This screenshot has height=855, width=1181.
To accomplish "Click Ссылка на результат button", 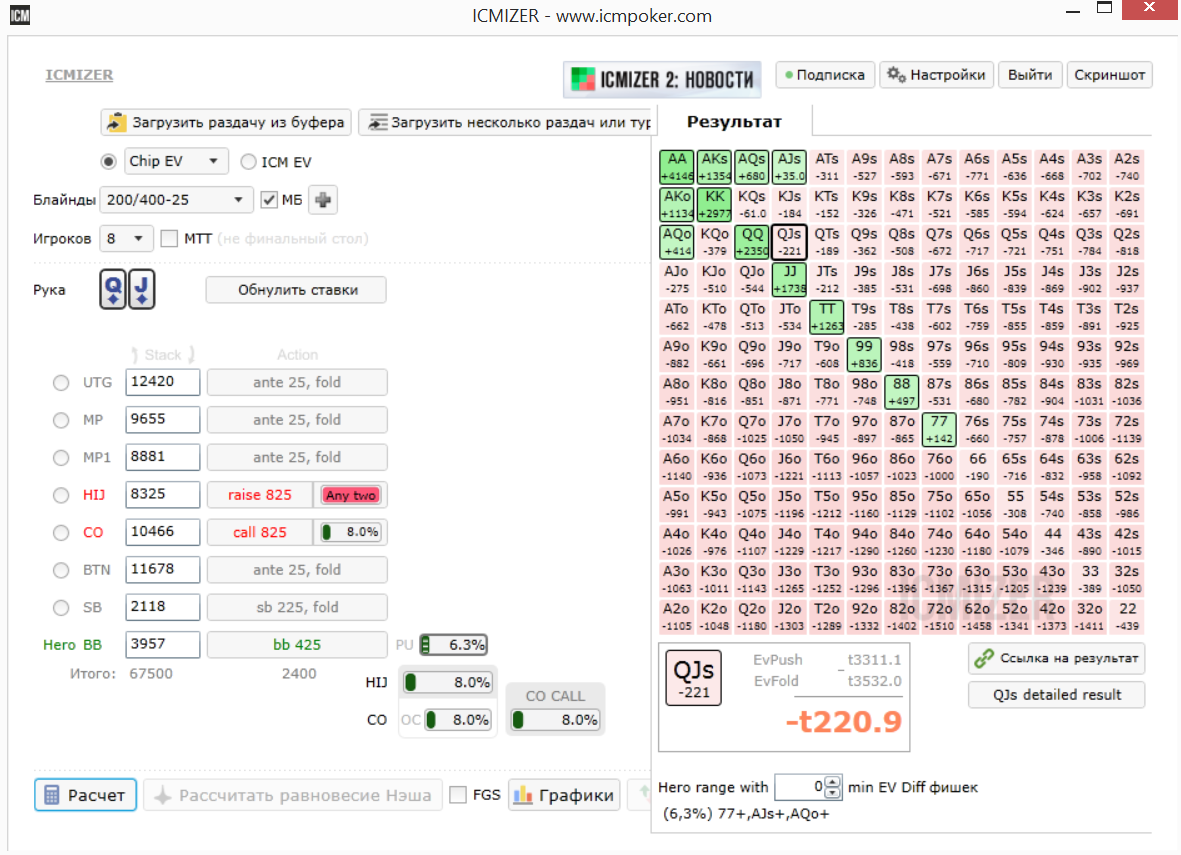I will pyautogui.click(x=1057, y=658).
